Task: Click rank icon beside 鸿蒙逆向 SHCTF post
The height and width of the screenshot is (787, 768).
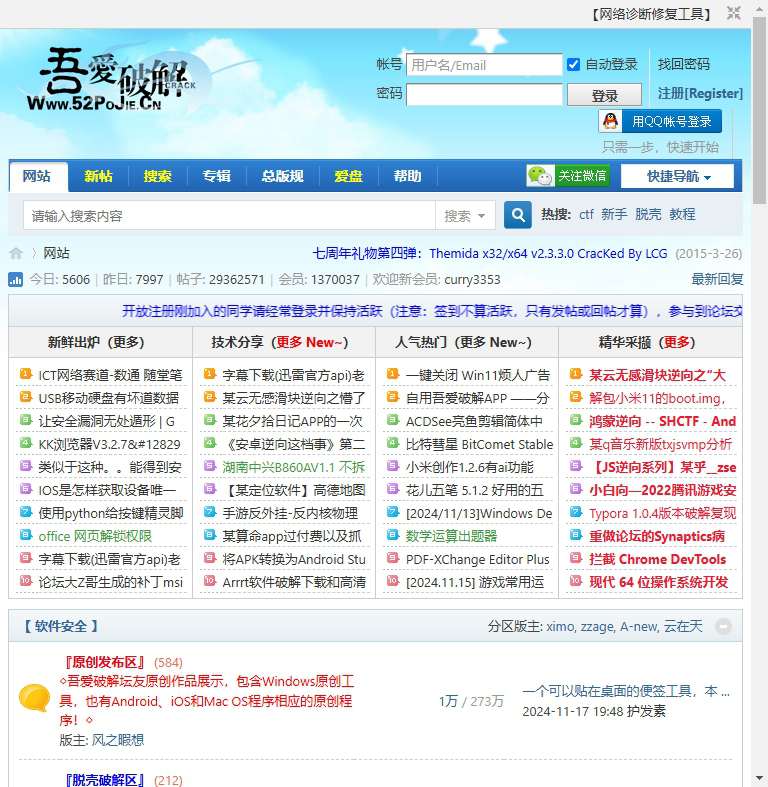Action: tap(576, 420)
